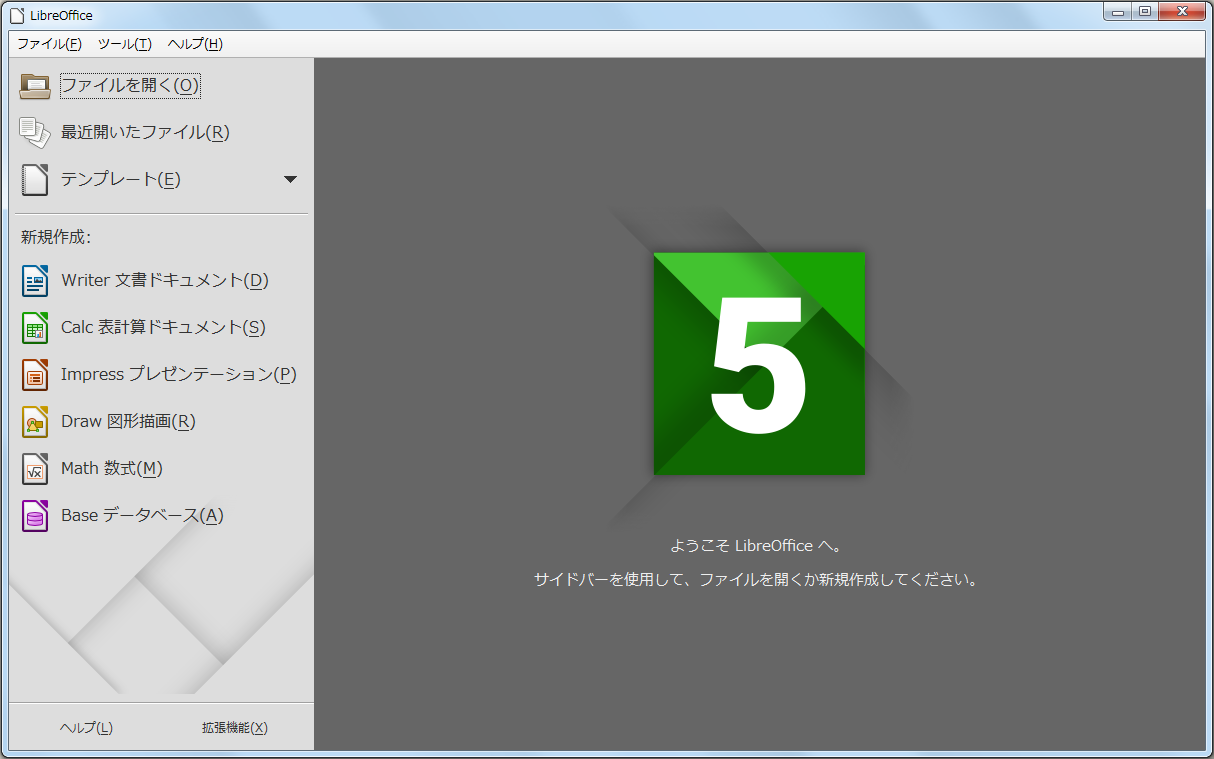Click the recent files documents icon
The width and height of the screenshot is (1214, 759).
(x=35, y=133)
